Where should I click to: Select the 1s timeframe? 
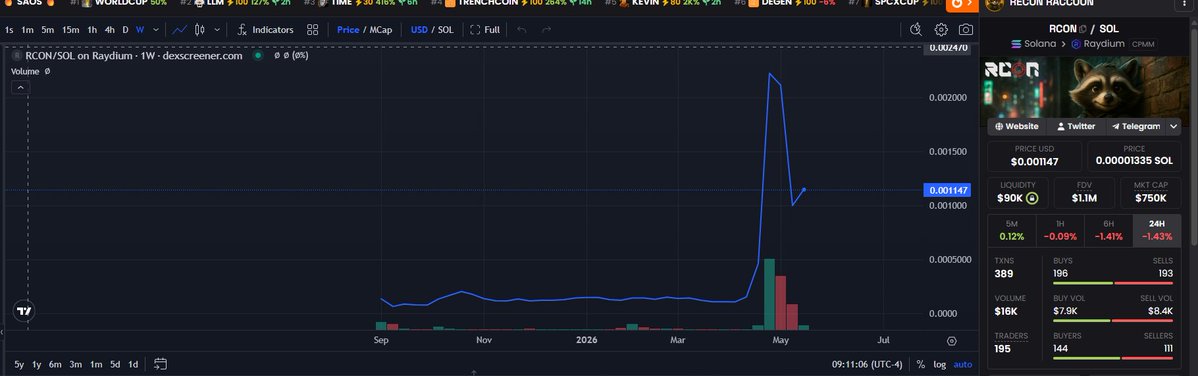pyautogui.click(x=9, y=30)
